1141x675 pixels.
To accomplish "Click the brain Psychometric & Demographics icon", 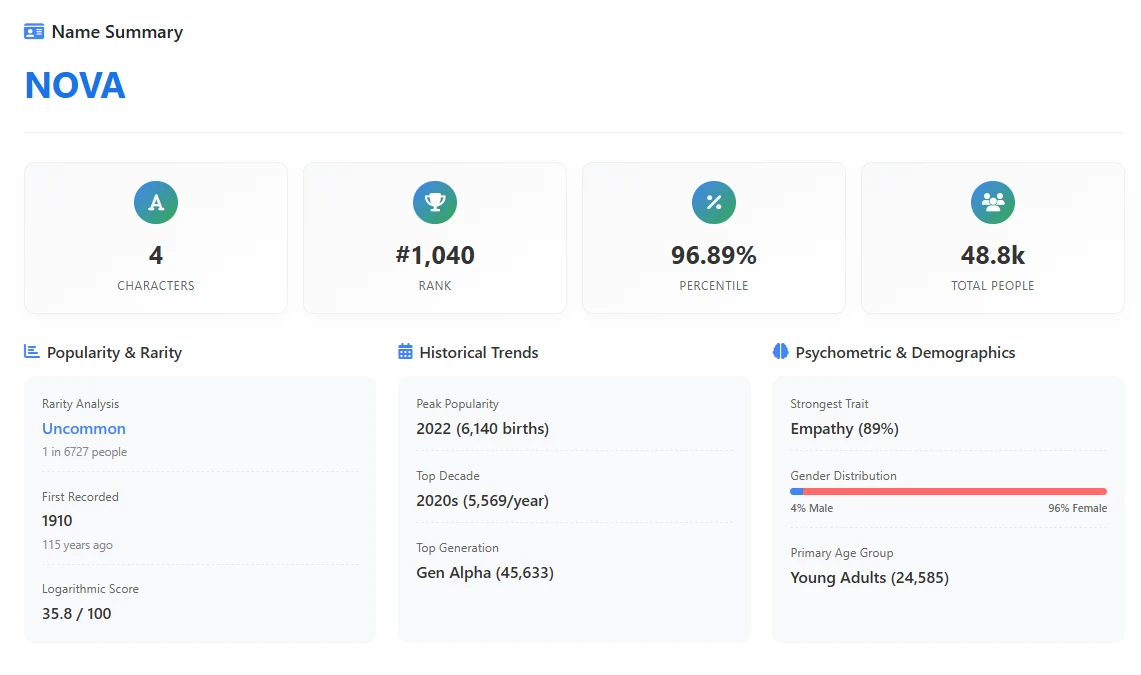I will [781, 352].
